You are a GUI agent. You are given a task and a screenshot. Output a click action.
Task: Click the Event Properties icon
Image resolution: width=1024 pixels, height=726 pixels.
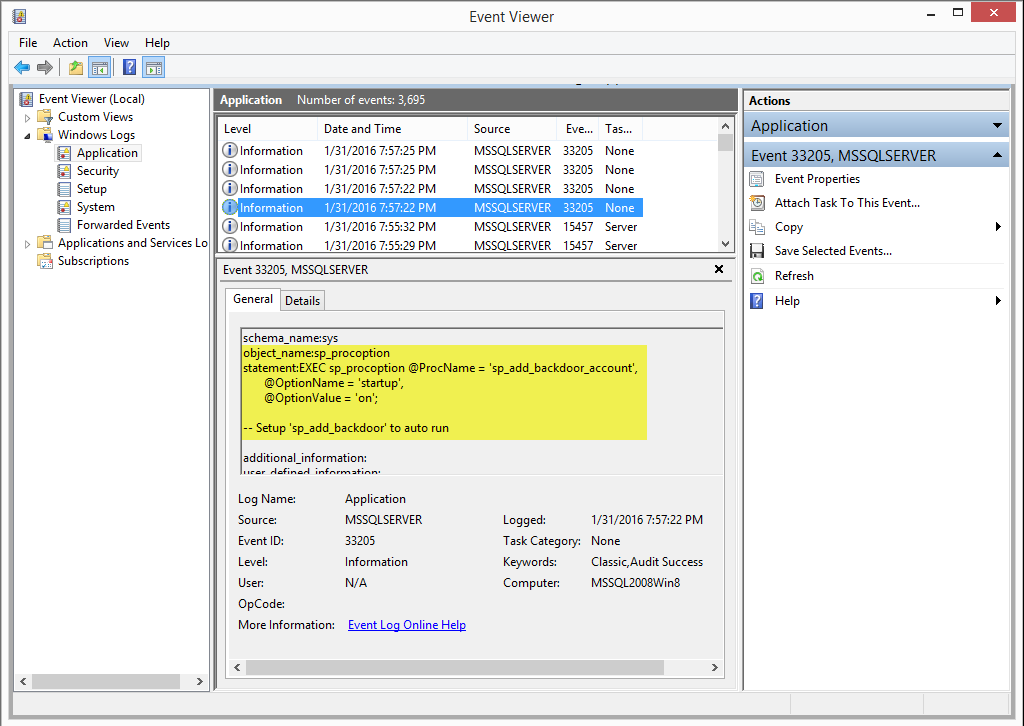pyautogui.click(x=757, y=179)
